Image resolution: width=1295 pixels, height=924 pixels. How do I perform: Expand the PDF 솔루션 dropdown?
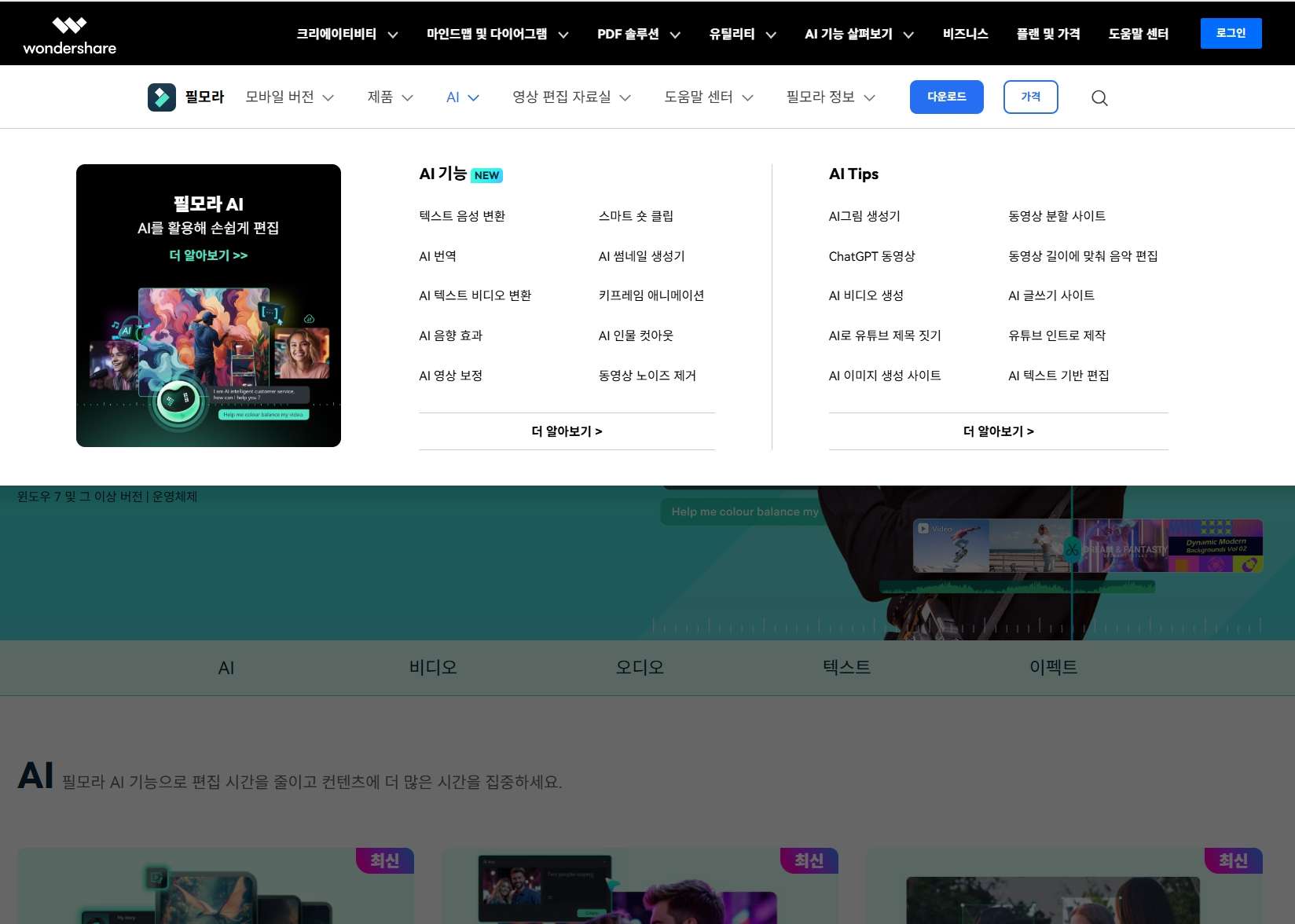tap(639, 34)
